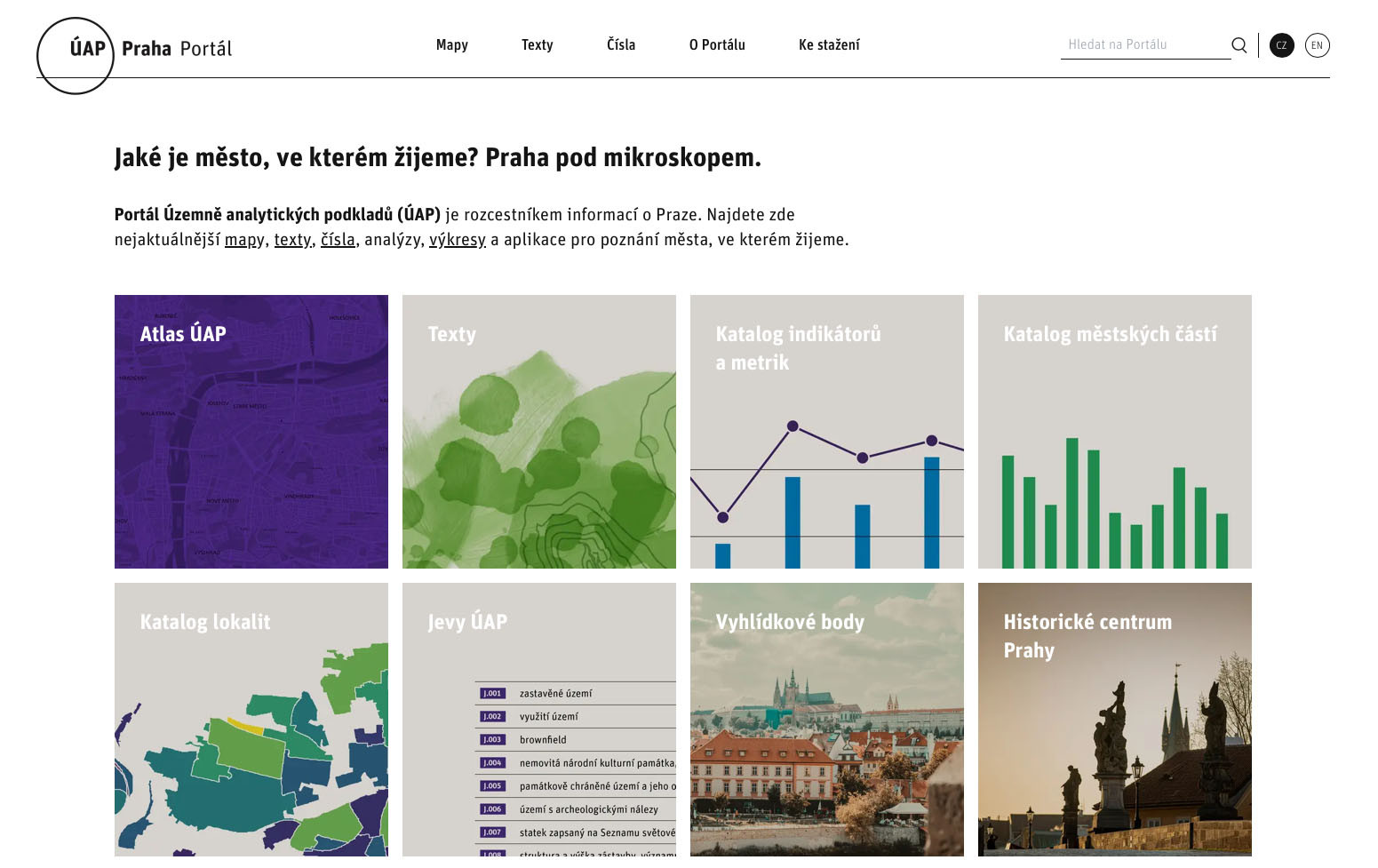
Task: Open the Texty navigation menu
Action: [537, 45]
